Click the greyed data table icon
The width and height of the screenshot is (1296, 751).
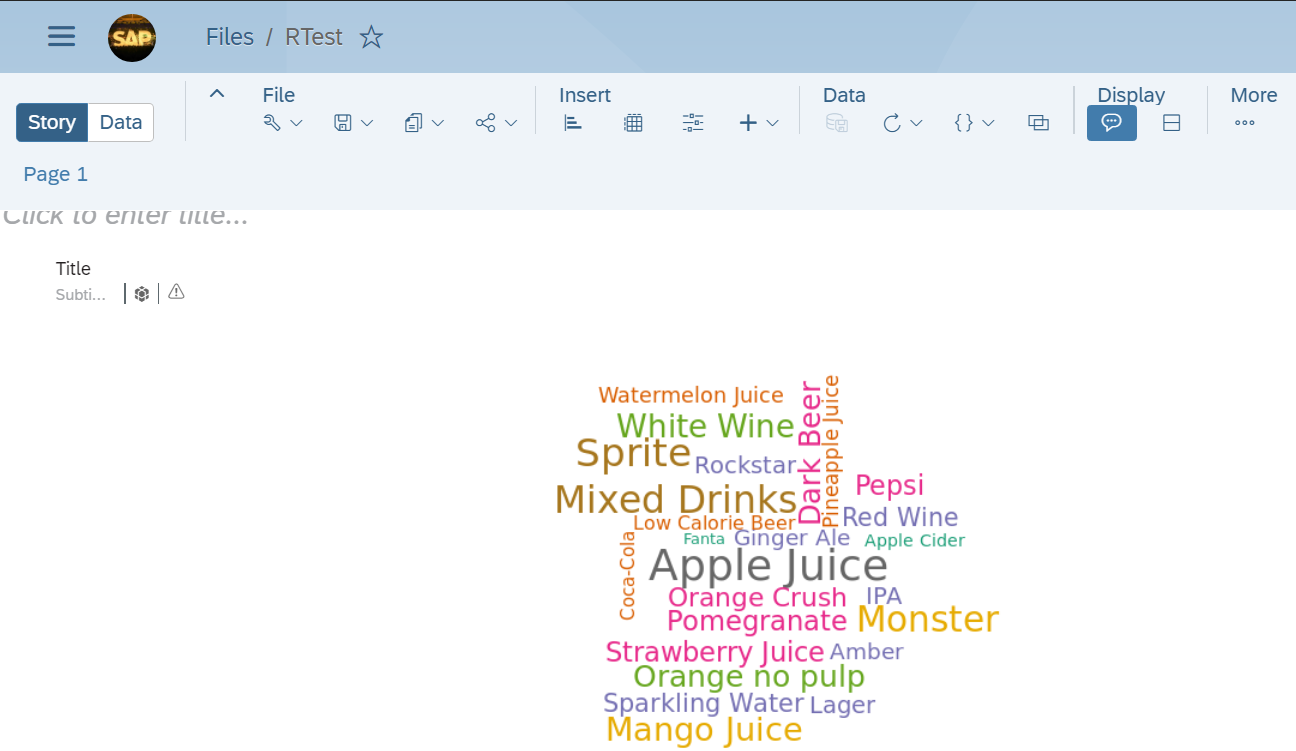837,123
